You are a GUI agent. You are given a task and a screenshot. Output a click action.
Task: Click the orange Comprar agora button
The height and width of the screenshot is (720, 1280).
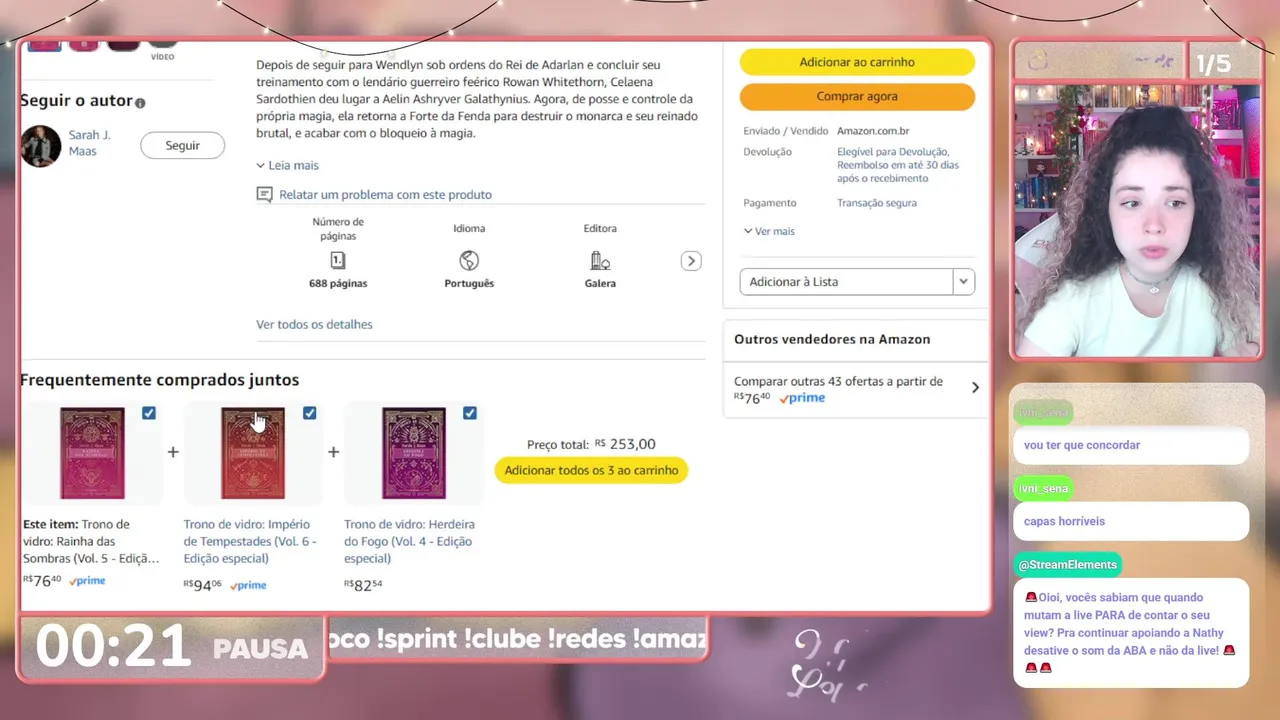click(x=857, y=97)
